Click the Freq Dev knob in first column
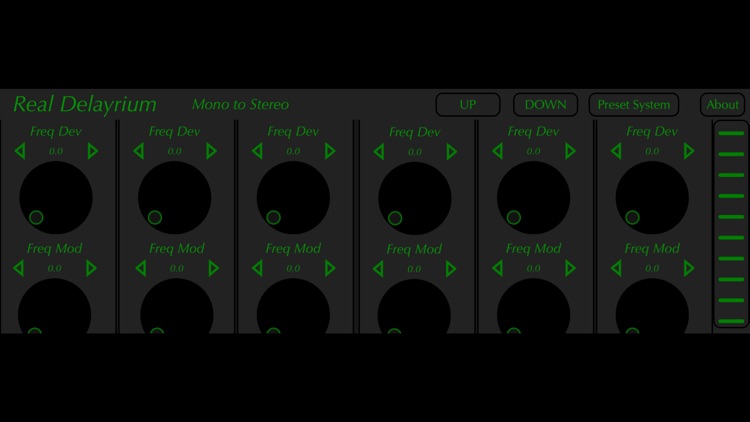Screen dimensions: 750x422 (x=56, y=198)
